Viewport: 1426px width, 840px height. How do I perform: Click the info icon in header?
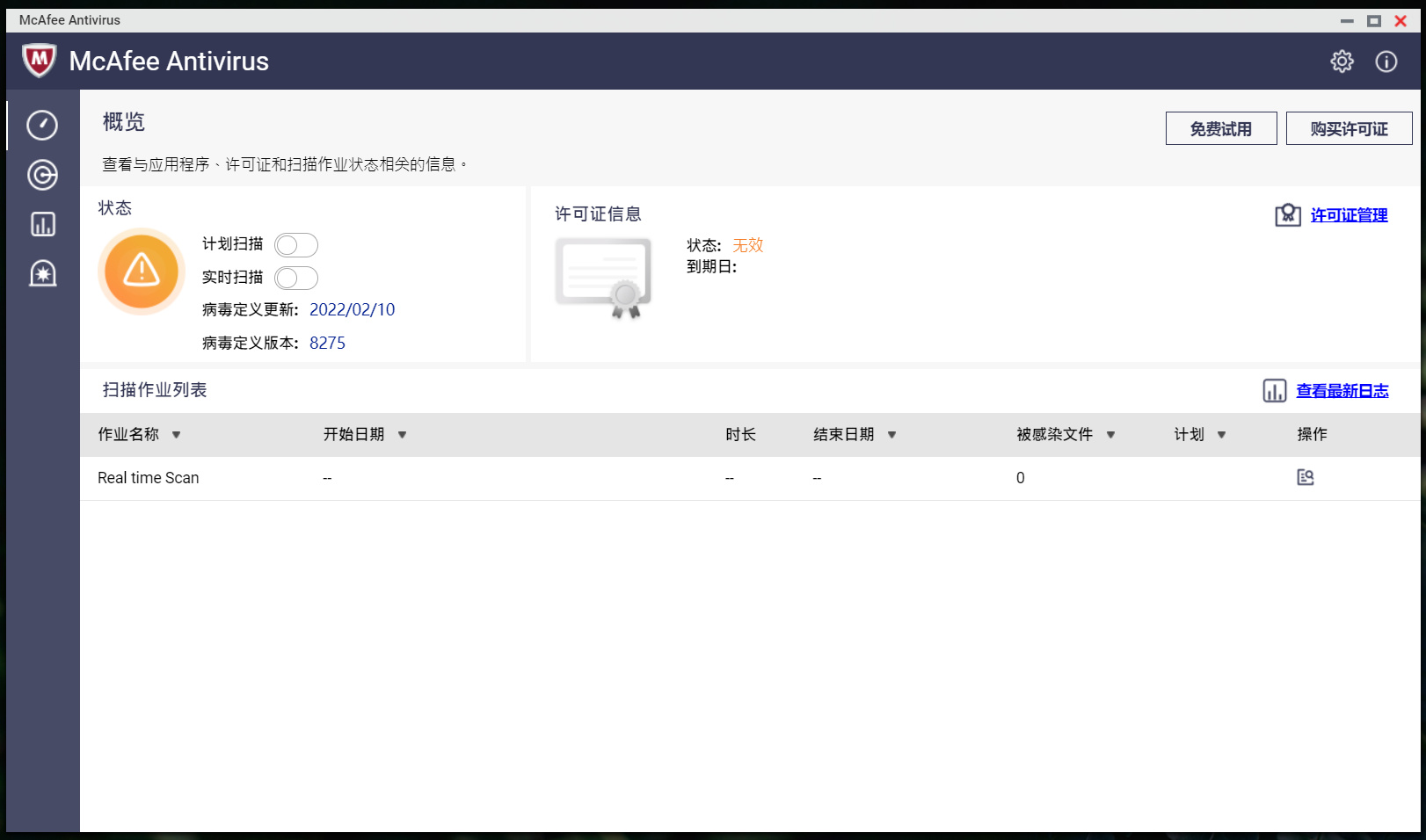[1386, 62]
